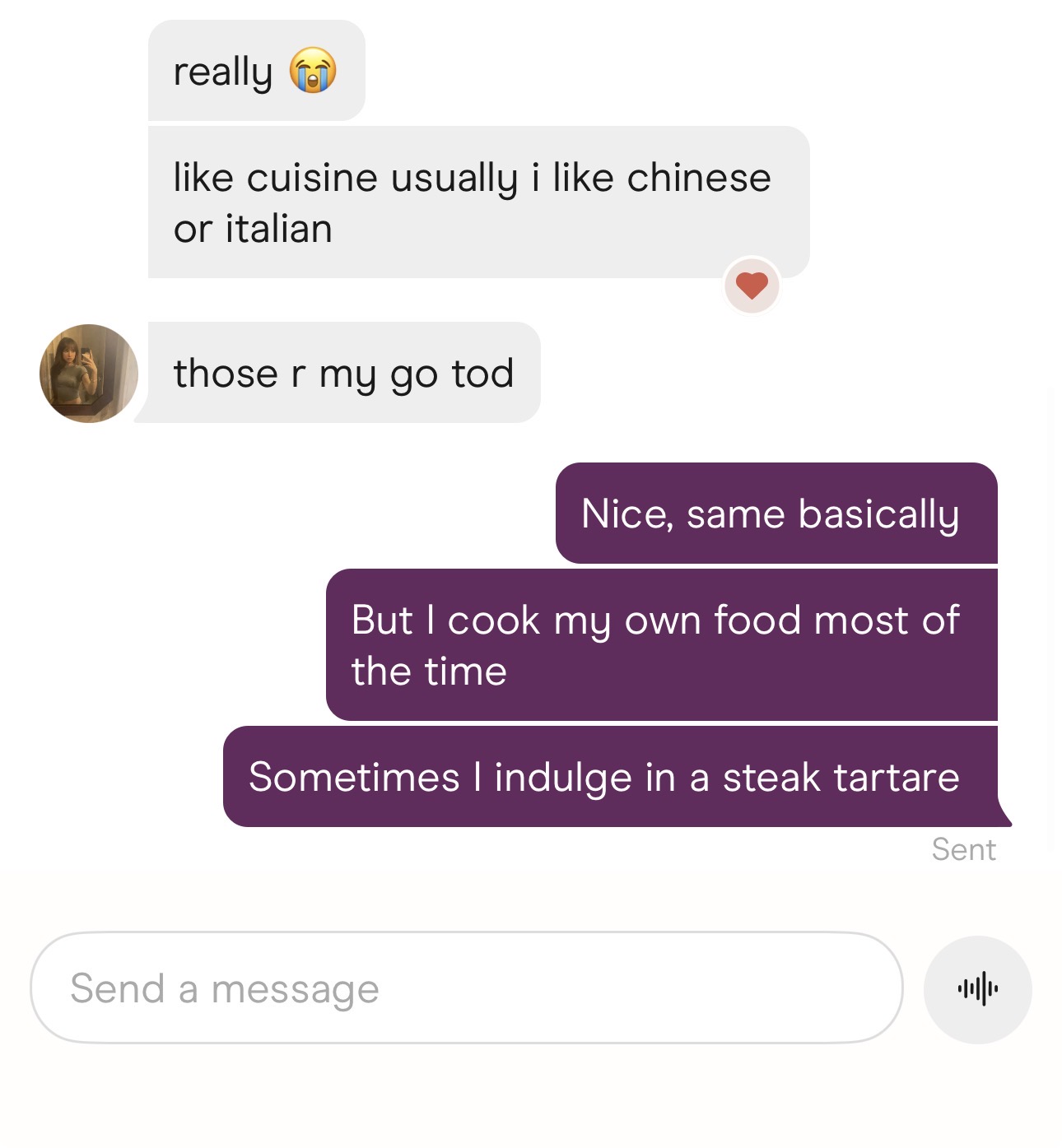
Task: Open the sender's profile photo avatar
Action: 89,374
